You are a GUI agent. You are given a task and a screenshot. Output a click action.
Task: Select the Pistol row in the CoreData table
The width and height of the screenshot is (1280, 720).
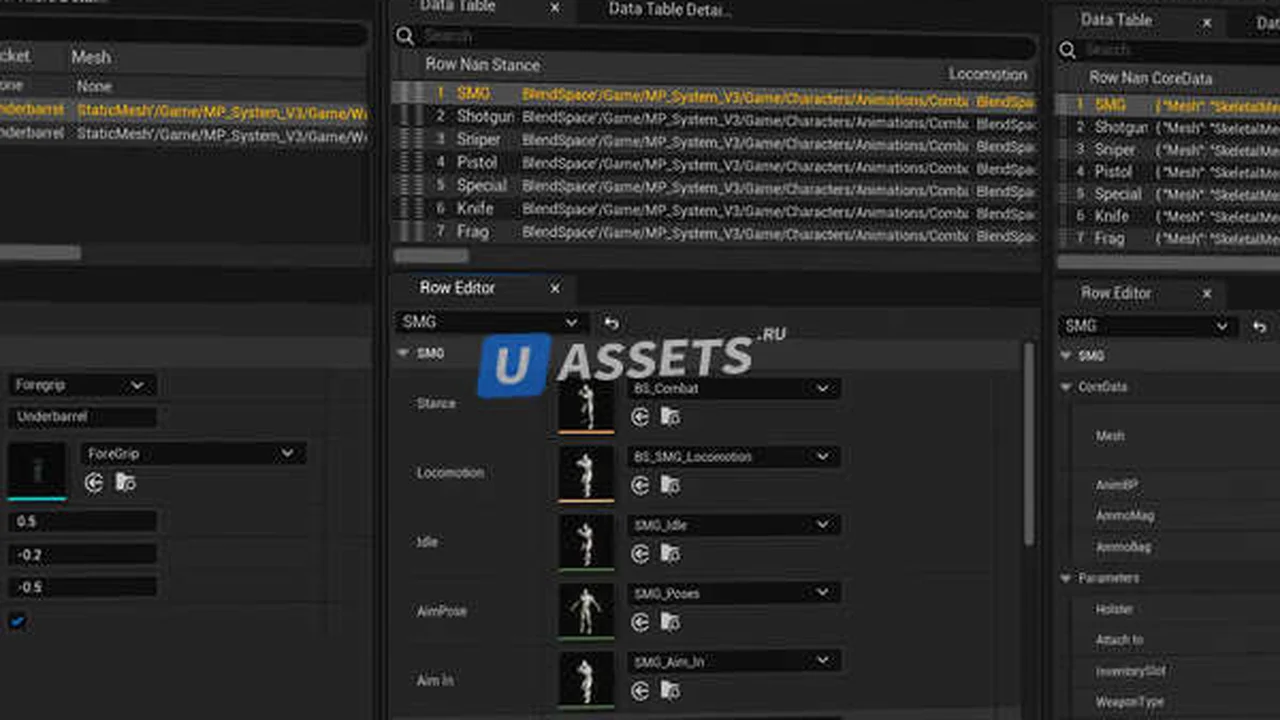(x=1168, y=172)
